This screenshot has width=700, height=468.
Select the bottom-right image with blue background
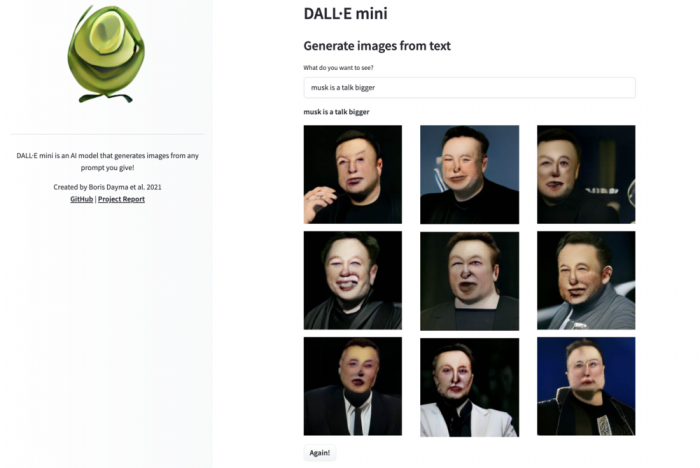[586, 386]
